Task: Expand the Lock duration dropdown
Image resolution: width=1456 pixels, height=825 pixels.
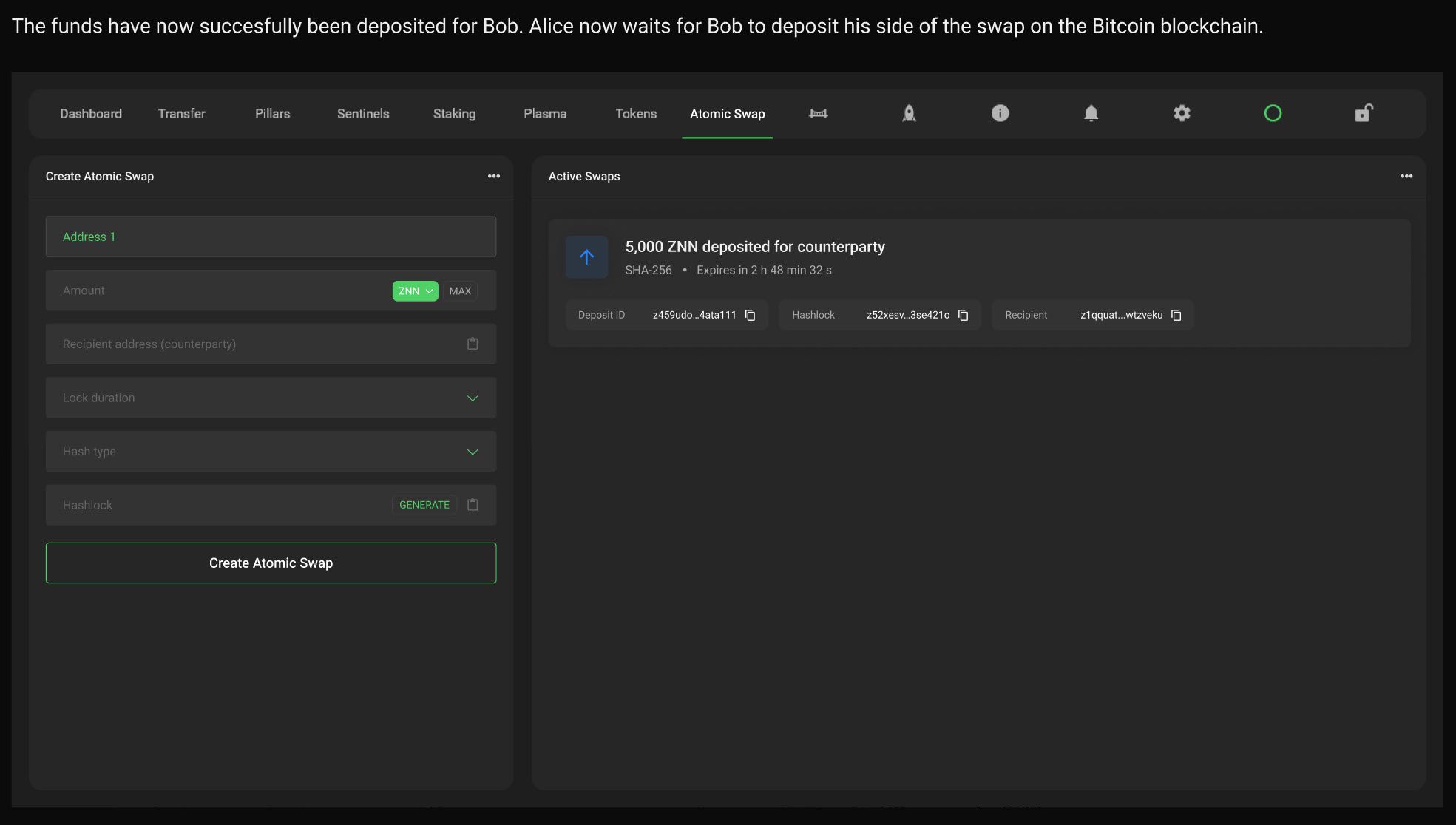Action: click(473, 398)
